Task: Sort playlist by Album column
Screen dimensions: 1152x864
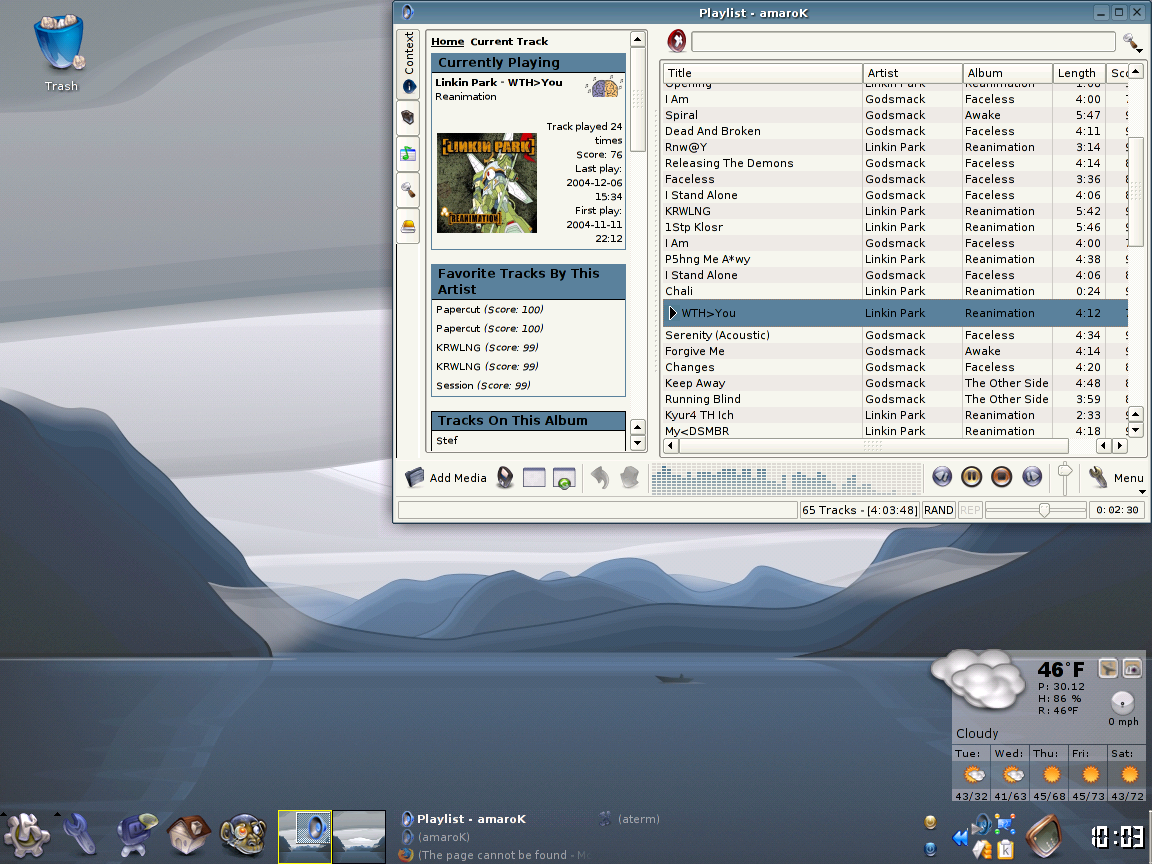Action: point(1007,73)
